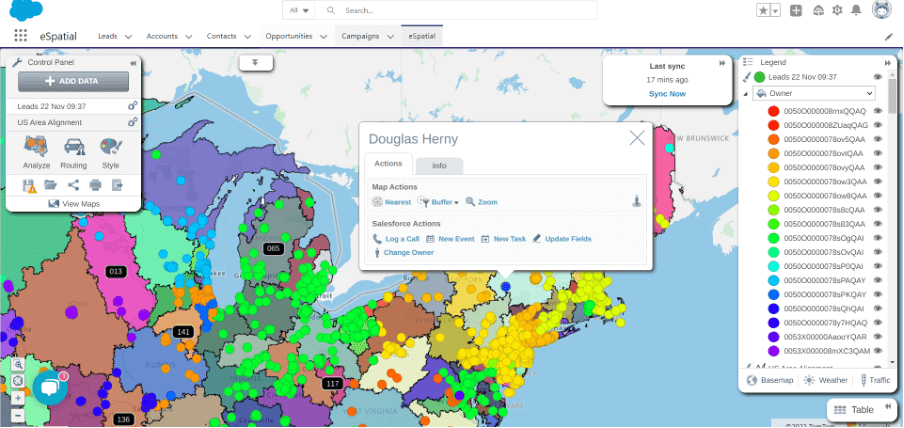The height and width of the screenshot is (428, 904).
Task: Click the open folder icon
Action: [51, 185]
